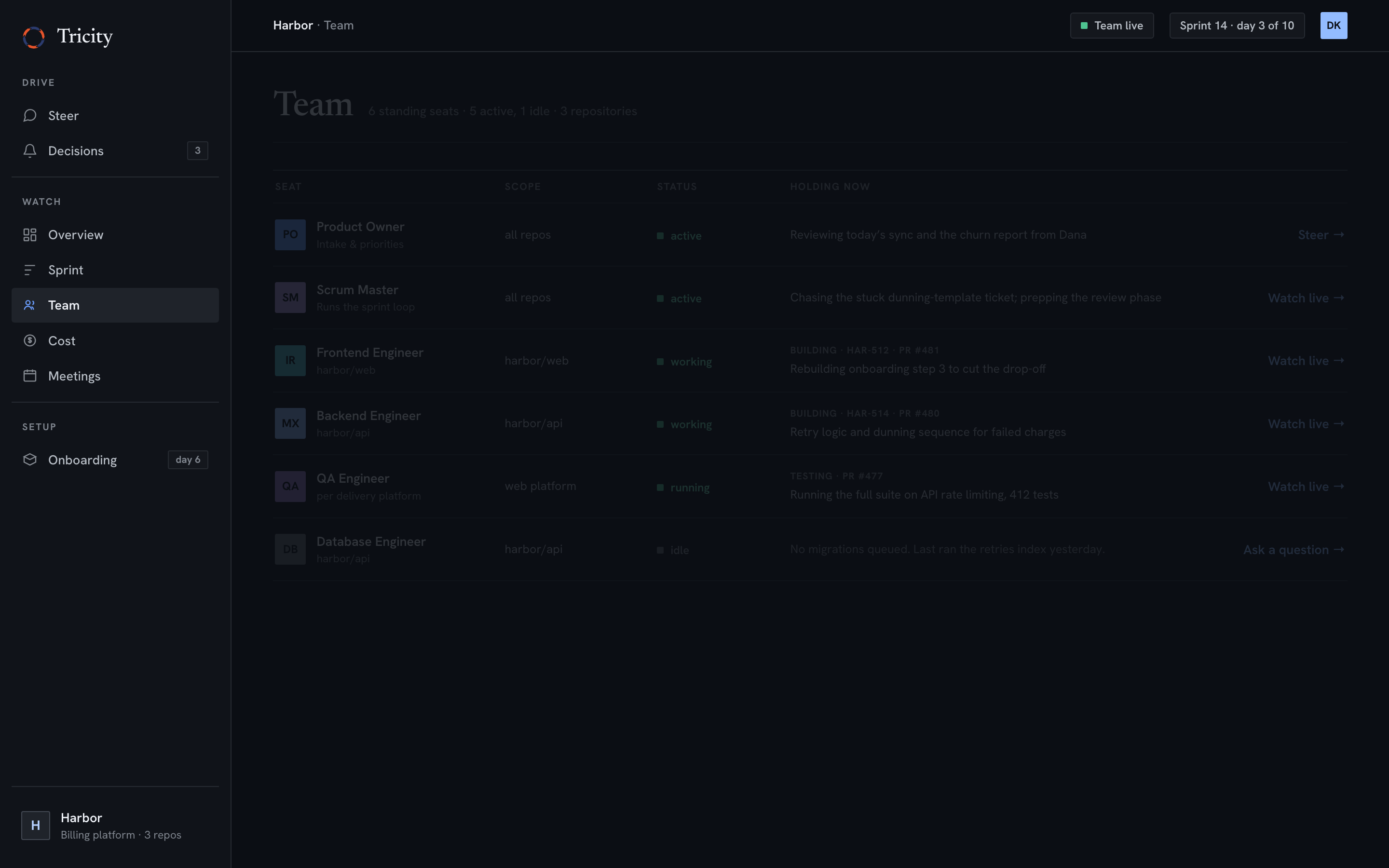Open Steer chat icon in sidebar
This screenshot has height=868, width=1389.
pyautogui.click(x=30, y=115)
